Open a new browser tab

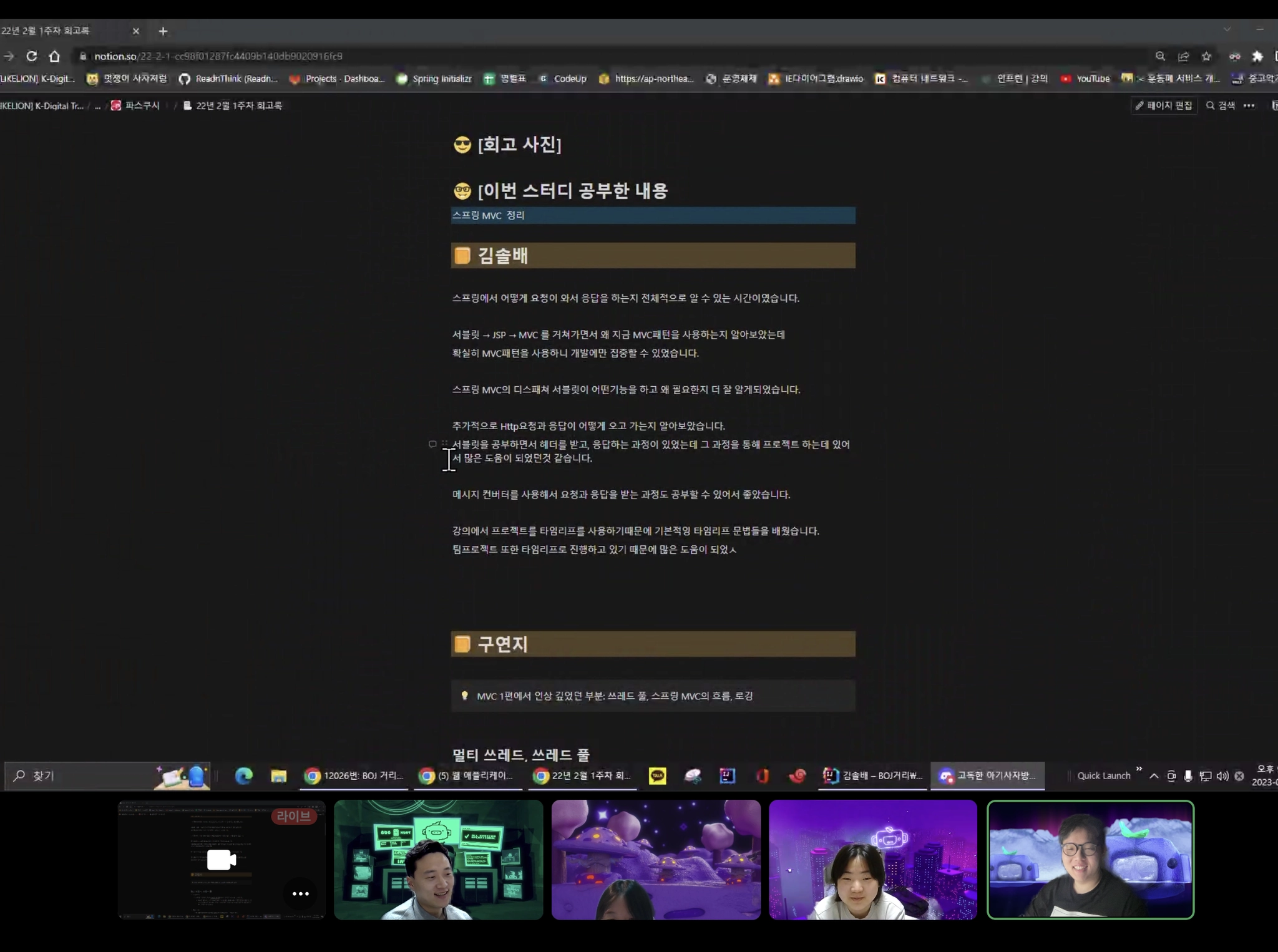point(163,31)
